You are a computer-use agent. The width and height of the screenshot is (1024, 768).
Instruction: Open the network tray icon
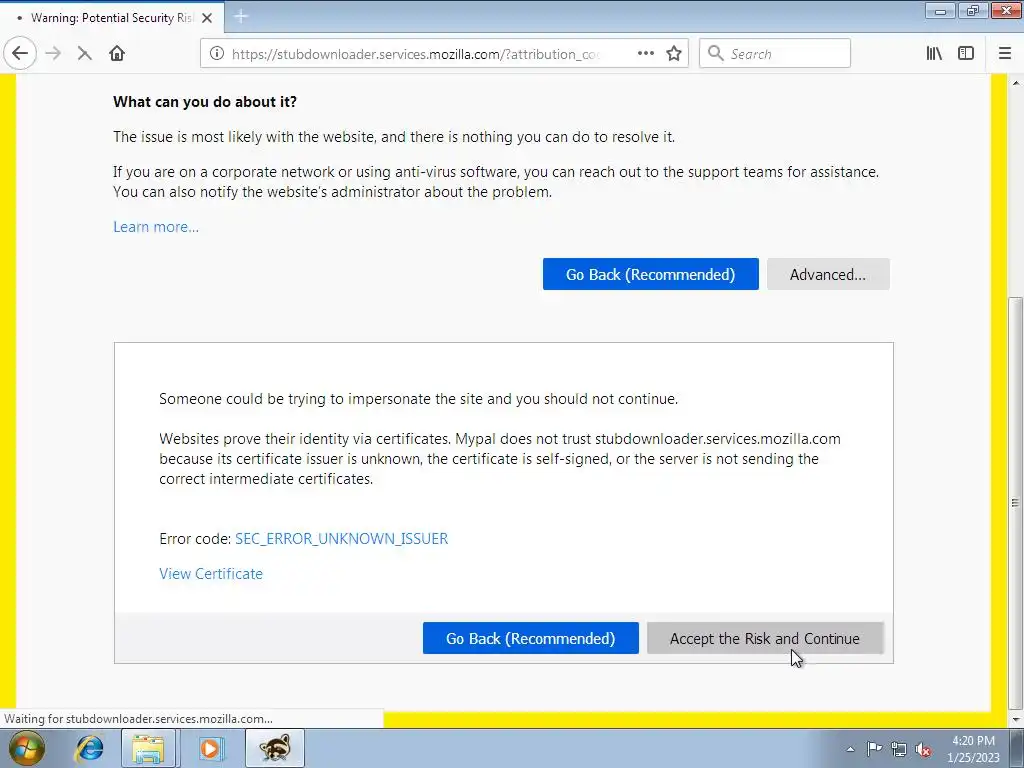(899, 749)
